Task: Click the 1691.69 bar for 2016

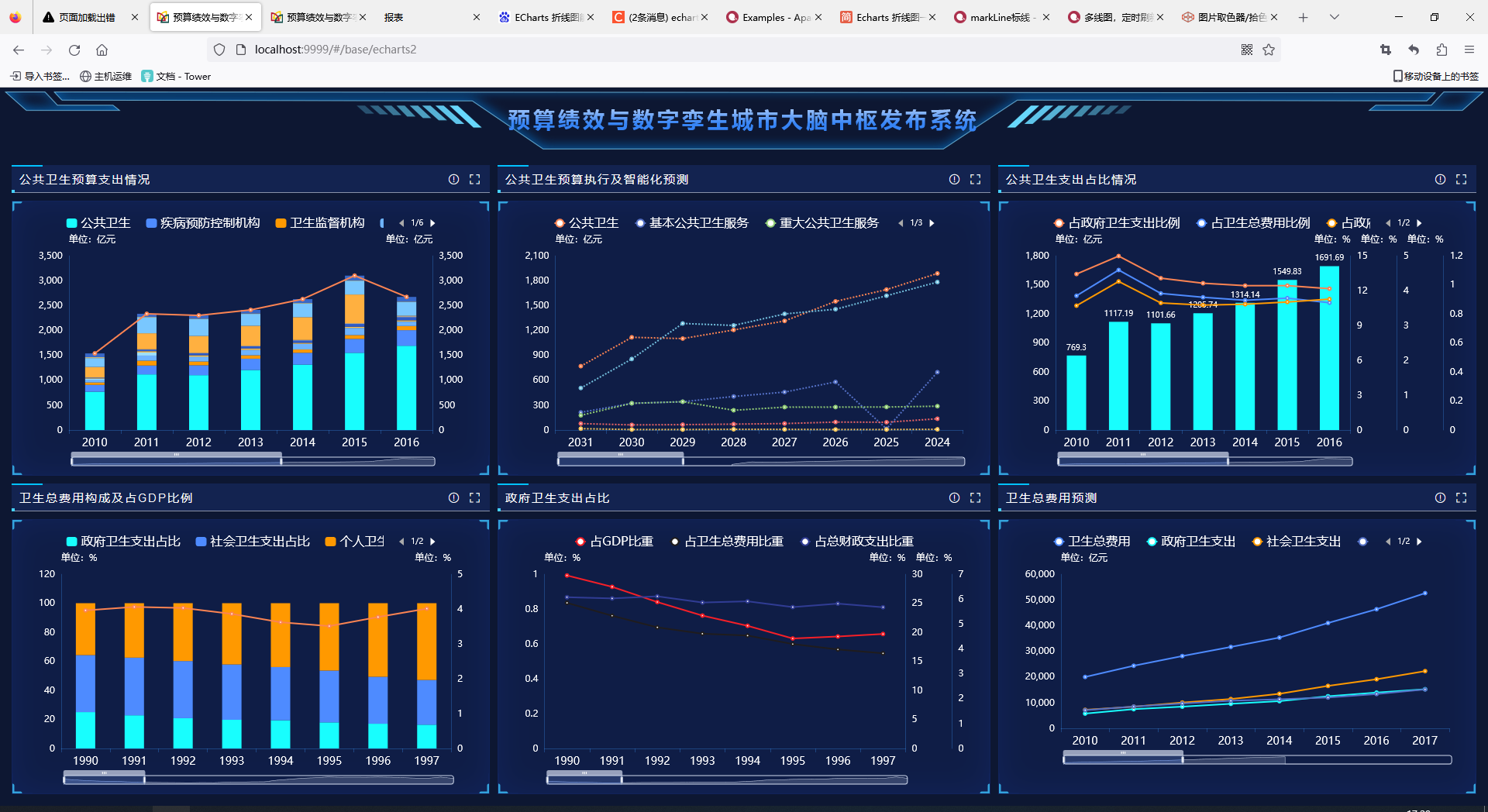Action: (1329, 348)
